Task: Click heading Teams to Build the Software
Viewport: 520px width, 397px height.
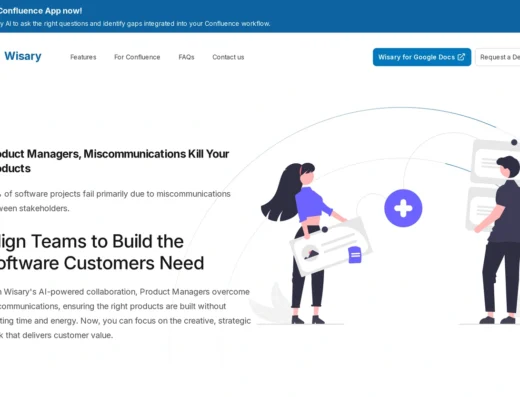Action: (102, 252)
